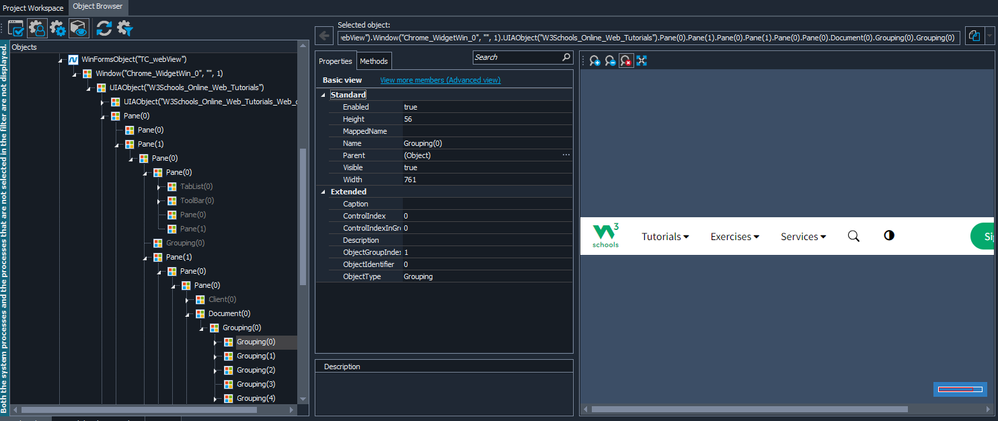998x421 pixels.
Task: Collapse the Extended properties section
Action: point(322,192)
